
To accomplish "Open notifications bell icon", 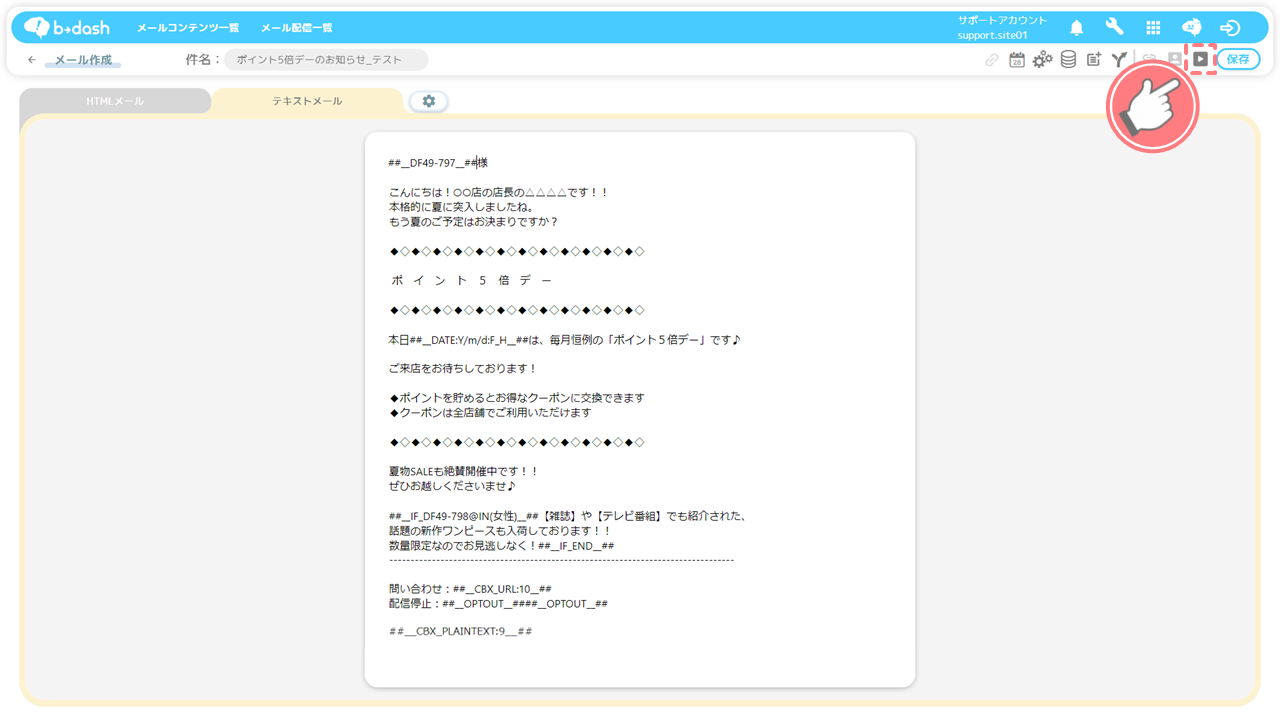I will coord(1076,28).
